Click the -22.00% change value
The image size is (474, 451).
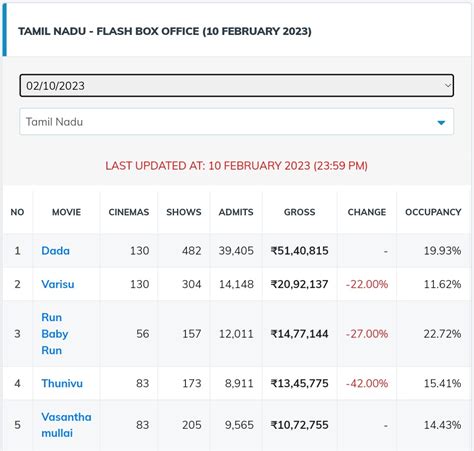[x=367, y=284]
